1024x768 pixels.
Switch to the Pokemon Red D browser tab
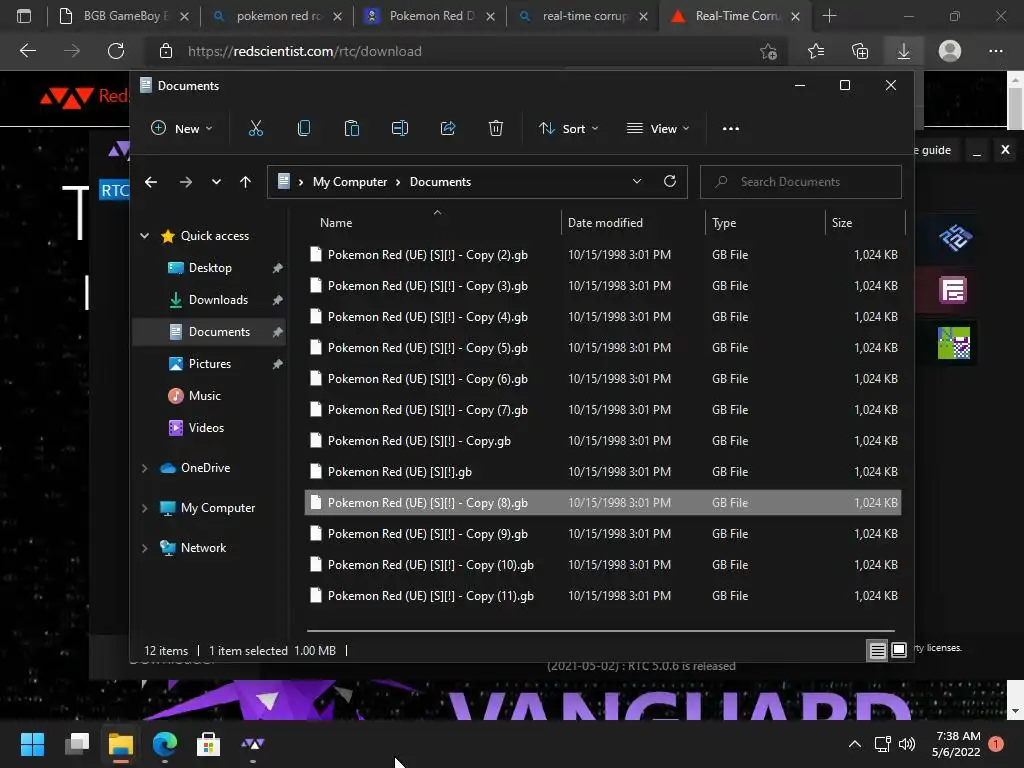click(x=430, y=16)
